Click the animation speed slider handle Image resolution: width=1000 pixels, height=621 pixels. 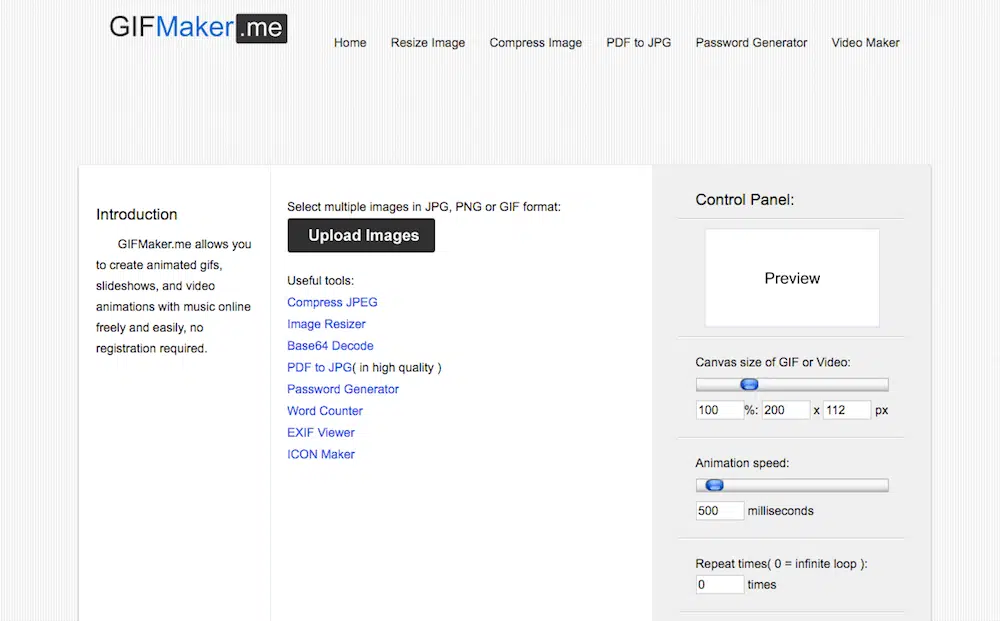tap(714, 486)
